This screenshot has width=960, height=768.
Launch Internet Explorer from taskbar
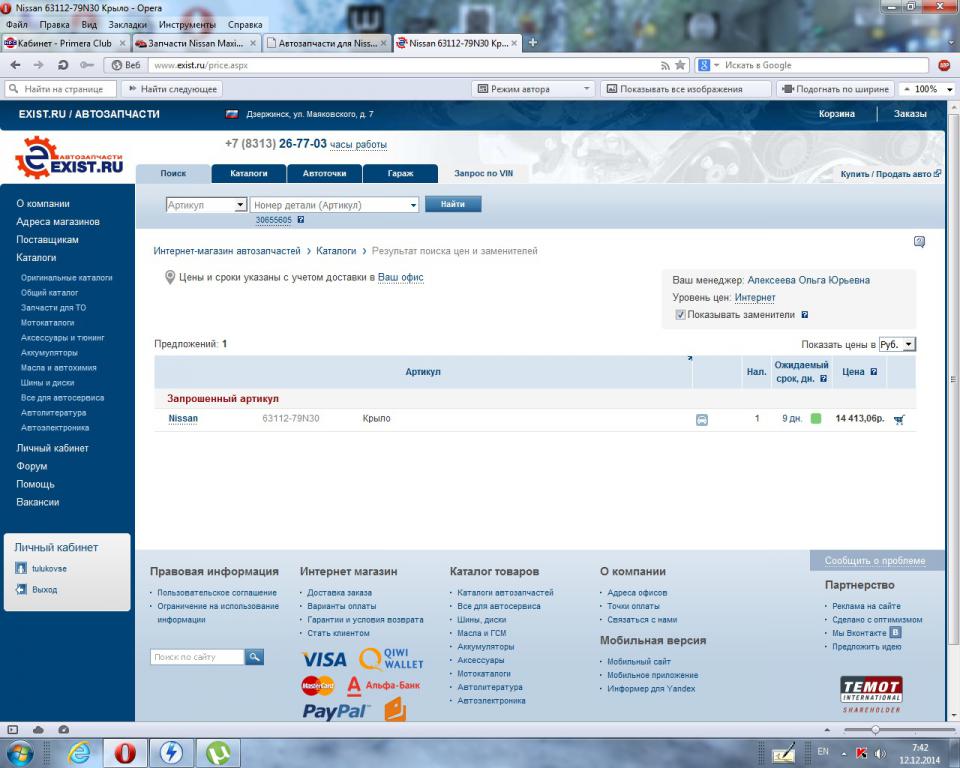(79, 753)
